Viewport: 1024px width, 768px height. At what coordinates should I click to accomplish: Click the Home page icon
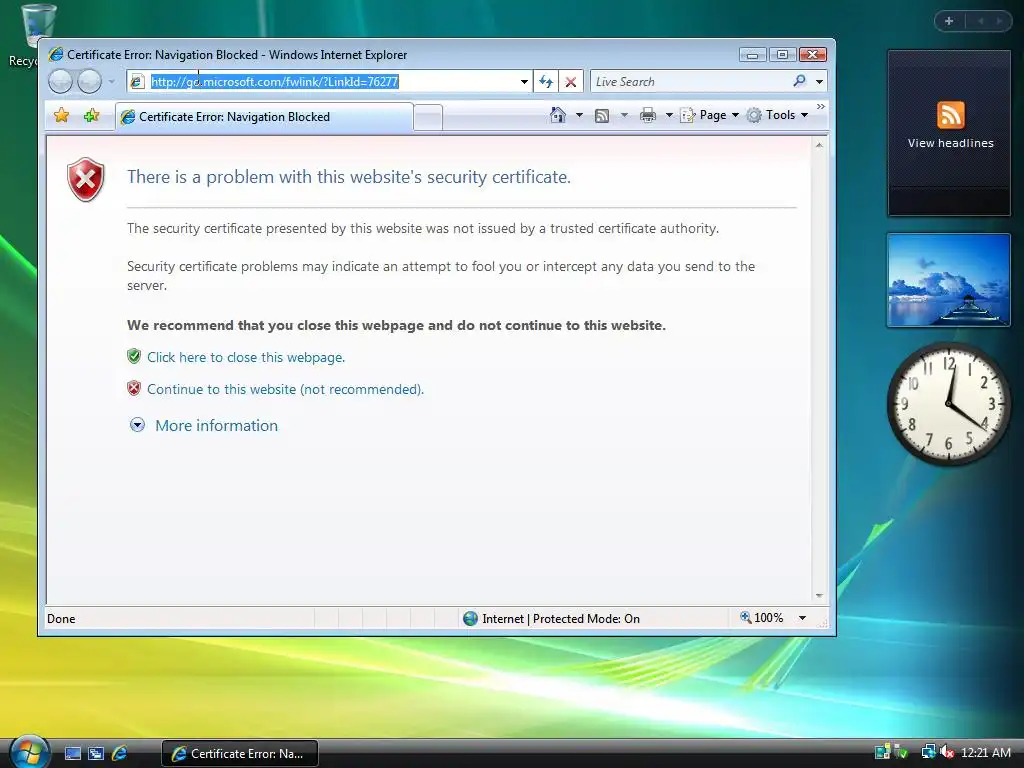point(557,115)
